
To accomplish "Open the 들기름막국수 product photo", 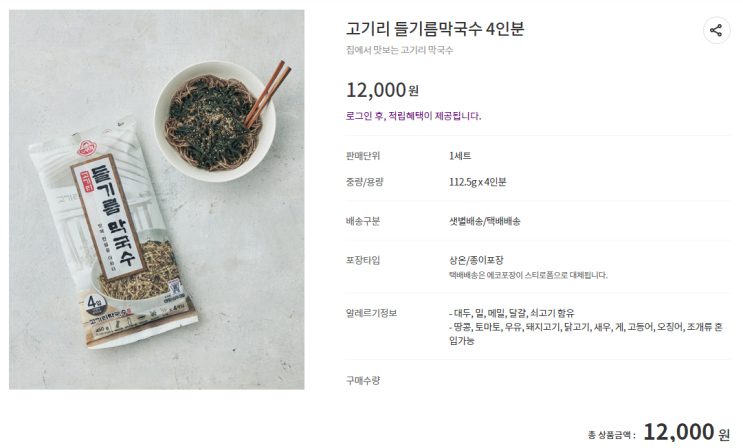I will click(x=157, y=200).
